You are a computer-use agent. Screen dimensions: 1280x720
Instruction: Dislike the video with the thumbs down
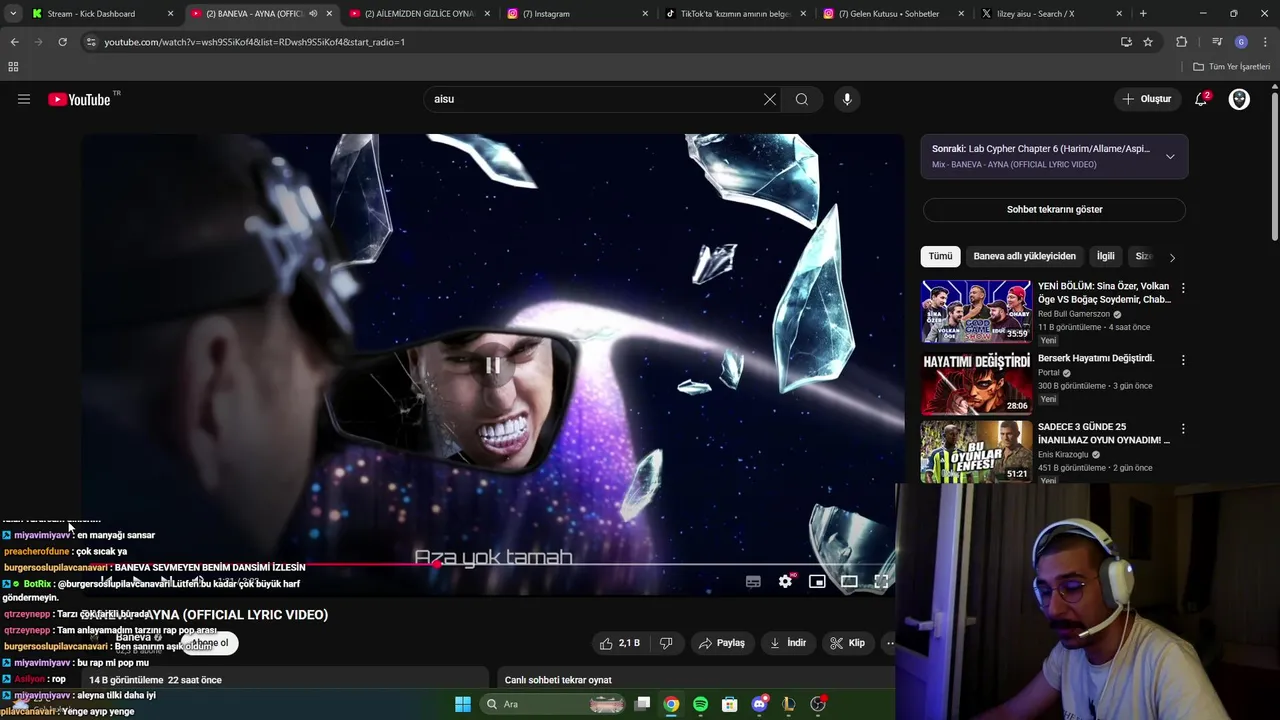666,643
